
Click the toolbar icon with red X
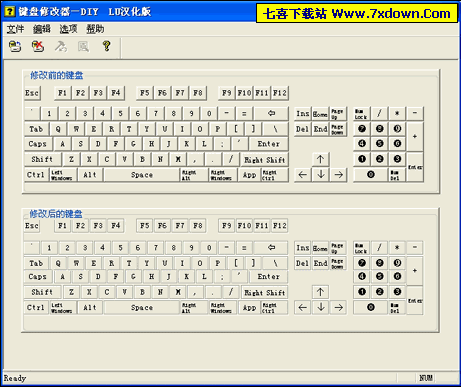point(38,46)
